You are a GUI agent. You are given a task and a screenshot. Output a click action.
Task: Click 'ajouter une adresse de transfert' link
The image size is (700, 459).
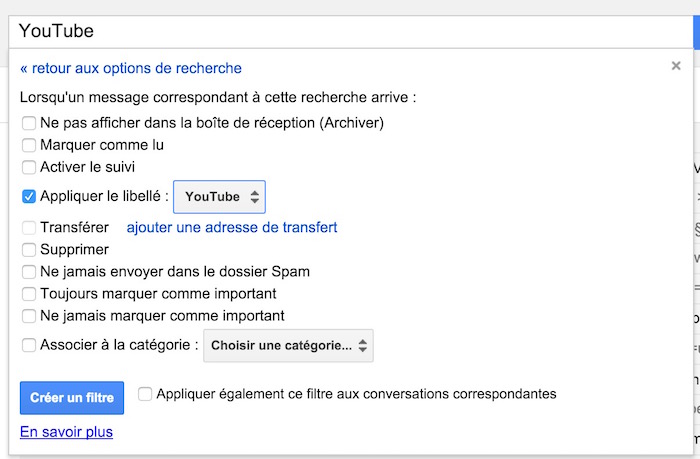click(231, 228)
